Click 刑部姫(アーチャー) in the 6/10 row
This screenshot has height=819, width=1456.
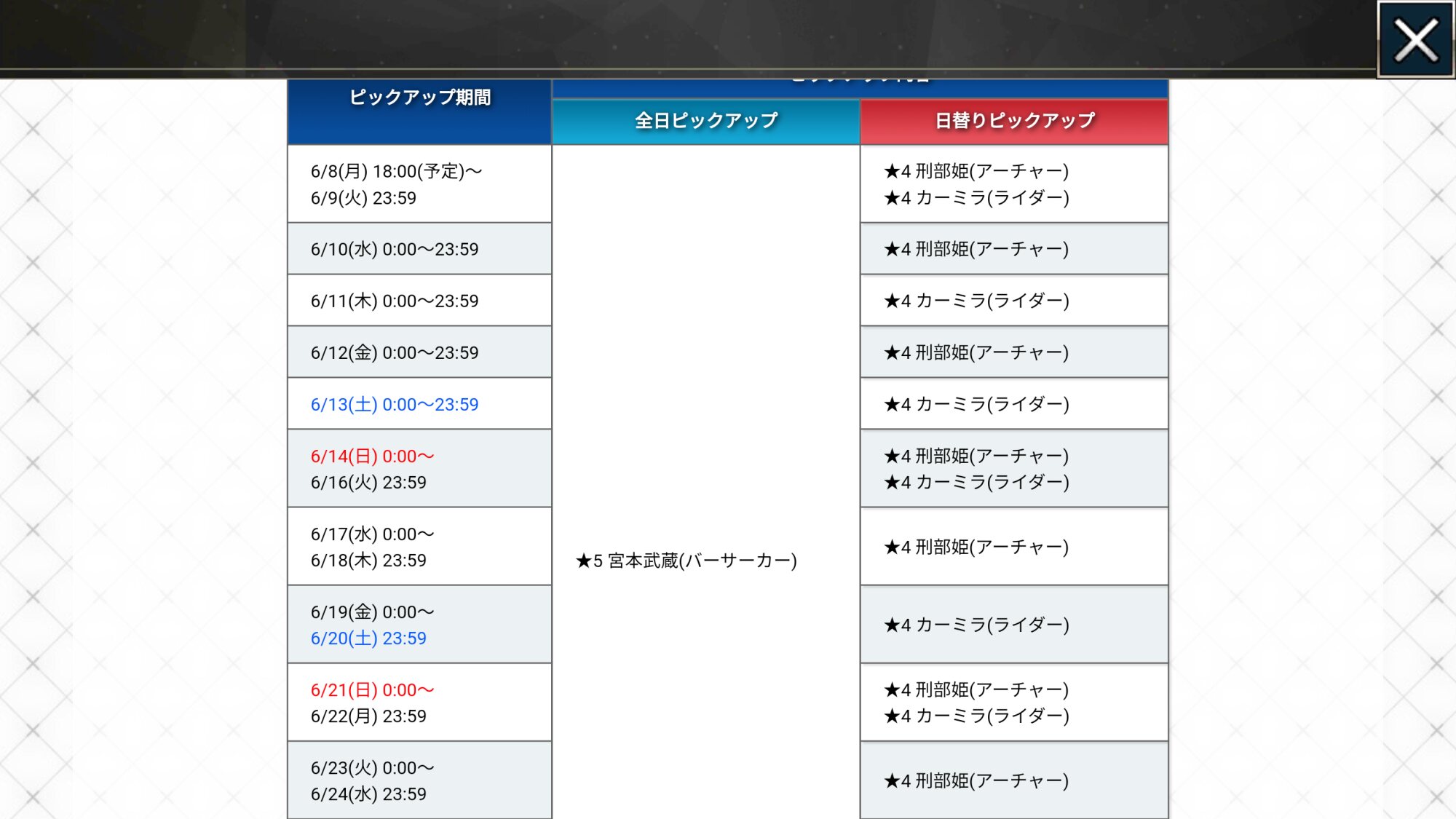pyautogui.click(x=976, y=249)
